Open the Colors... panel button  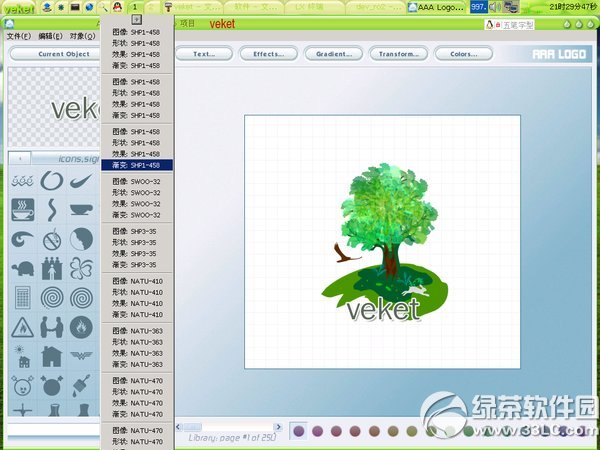click(464, 54)
